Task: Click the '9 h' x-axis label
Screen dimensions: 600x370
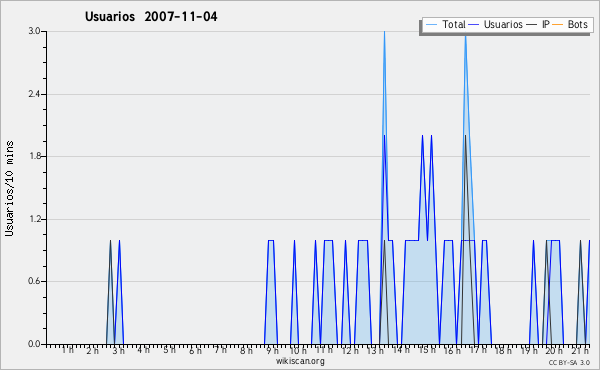Action: coord(272,350)
